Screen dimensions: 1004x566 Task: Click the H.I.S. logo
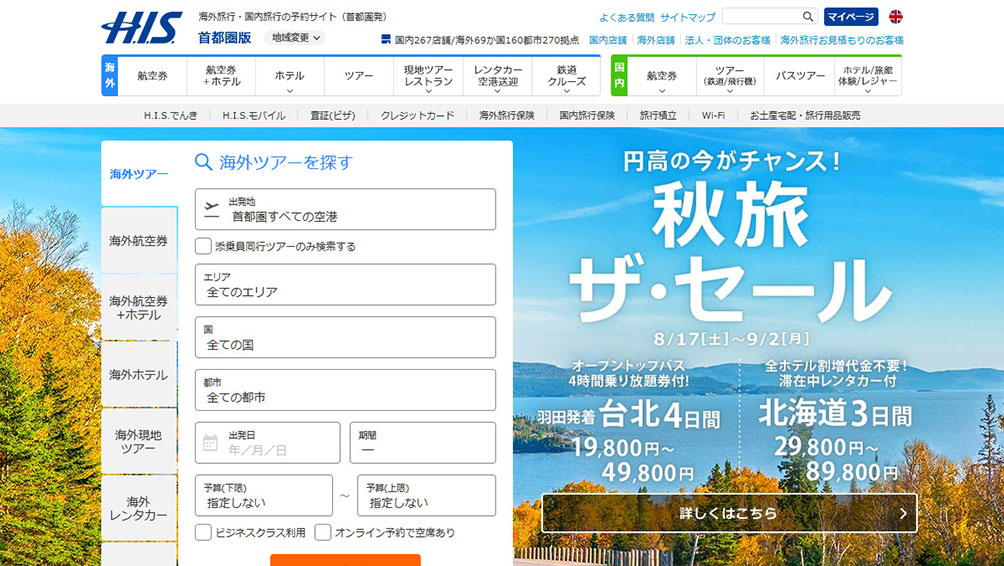pos(142,28)
